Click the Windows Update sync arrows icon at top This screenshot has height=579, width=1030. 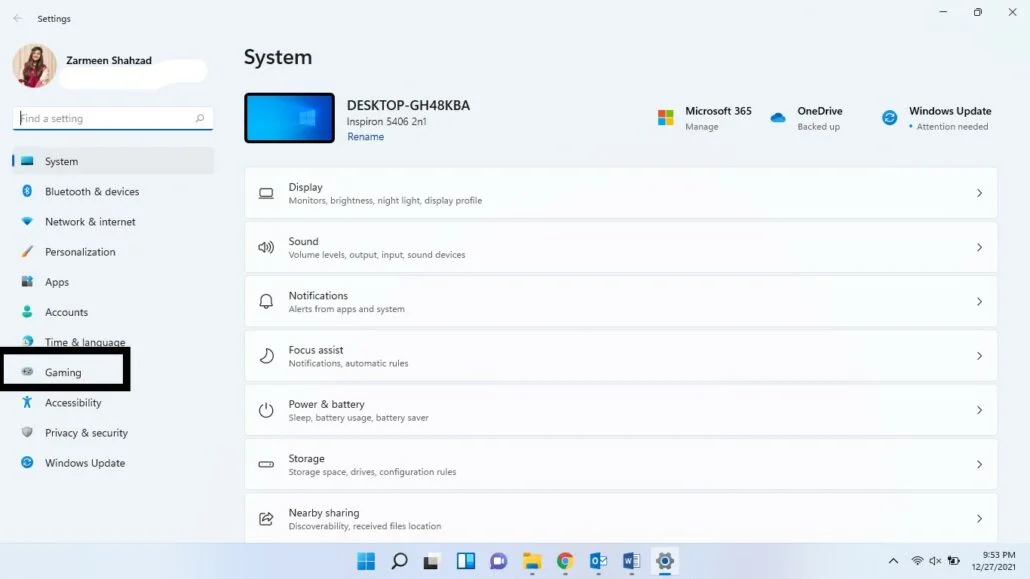(x=889, y=118)
